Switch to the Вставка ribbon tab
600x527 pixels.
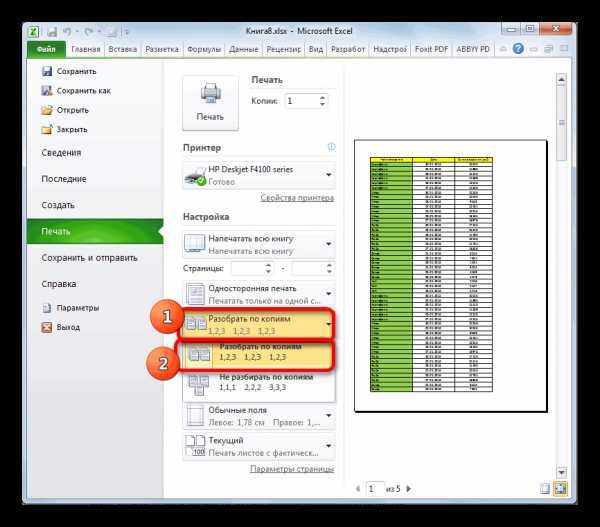coord(122,49)
